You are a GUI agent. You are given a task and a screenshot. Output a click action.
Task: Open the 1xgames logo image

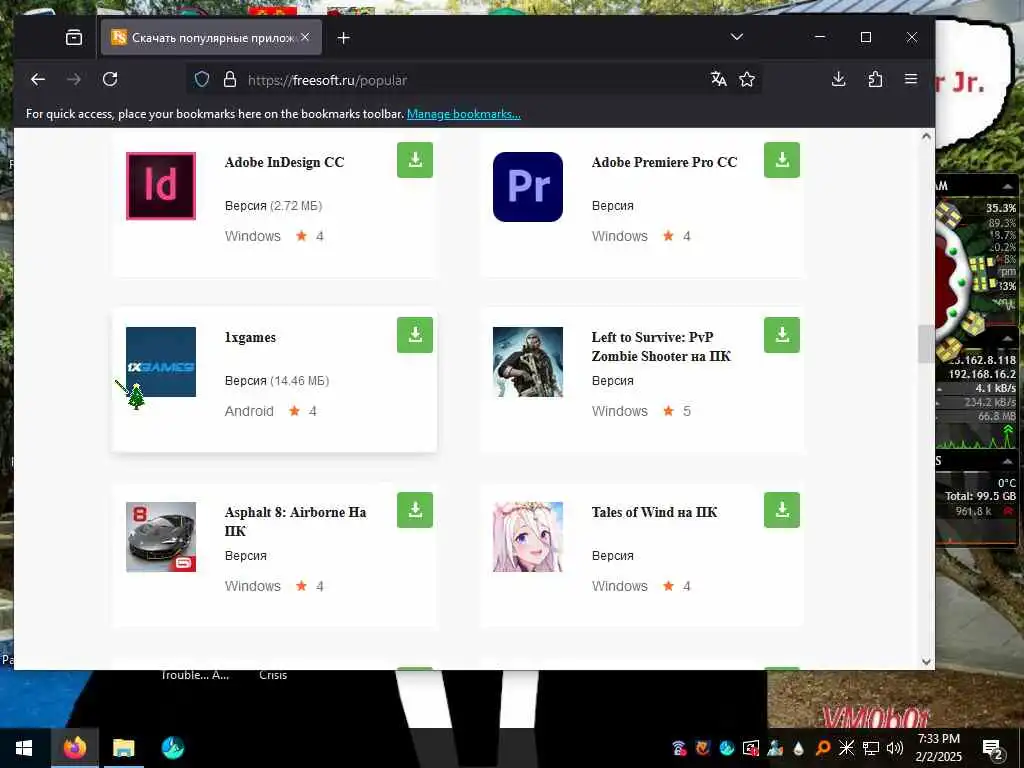click(161, 362)
